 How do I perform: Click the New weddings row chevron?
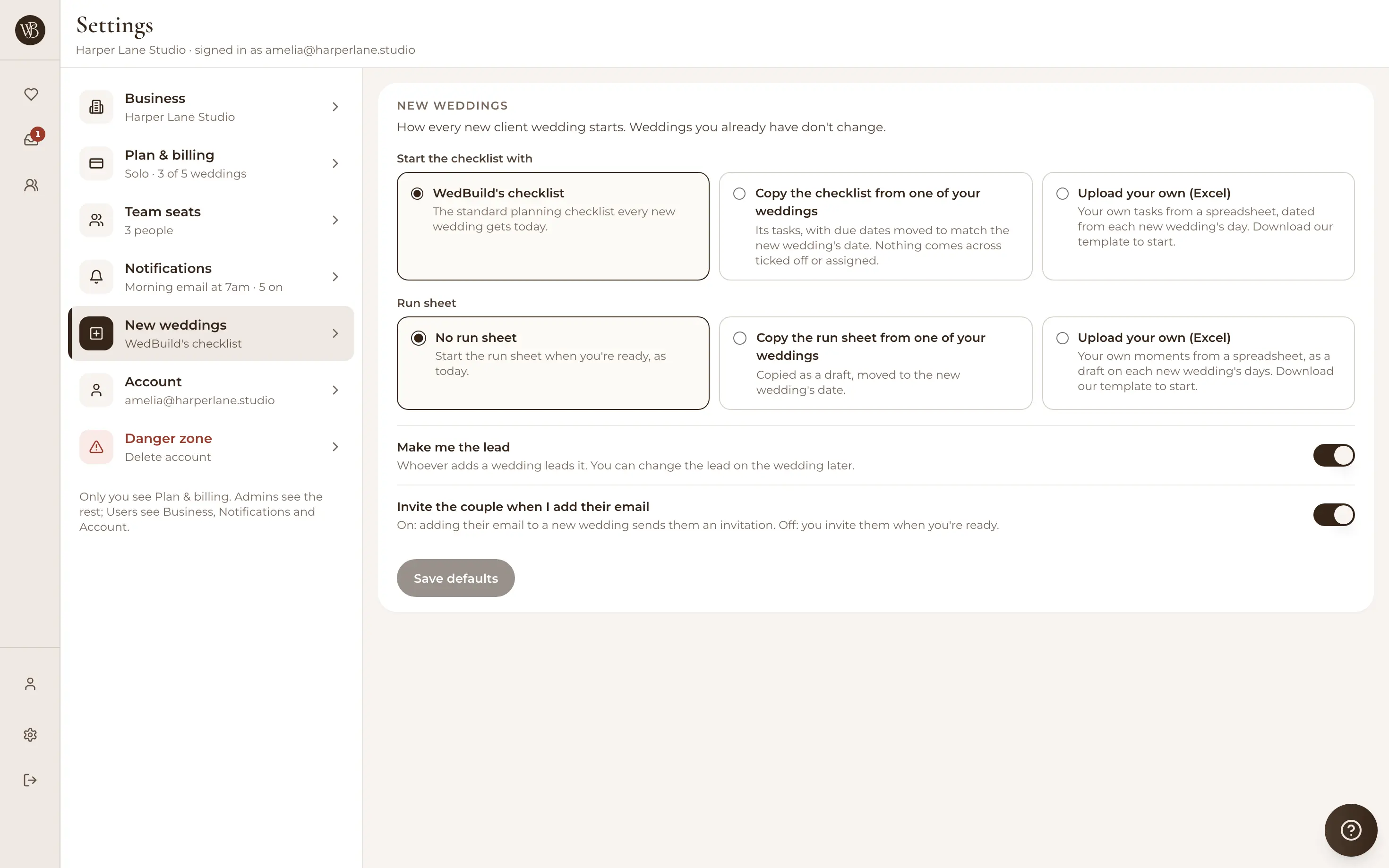tap(335, 333)
